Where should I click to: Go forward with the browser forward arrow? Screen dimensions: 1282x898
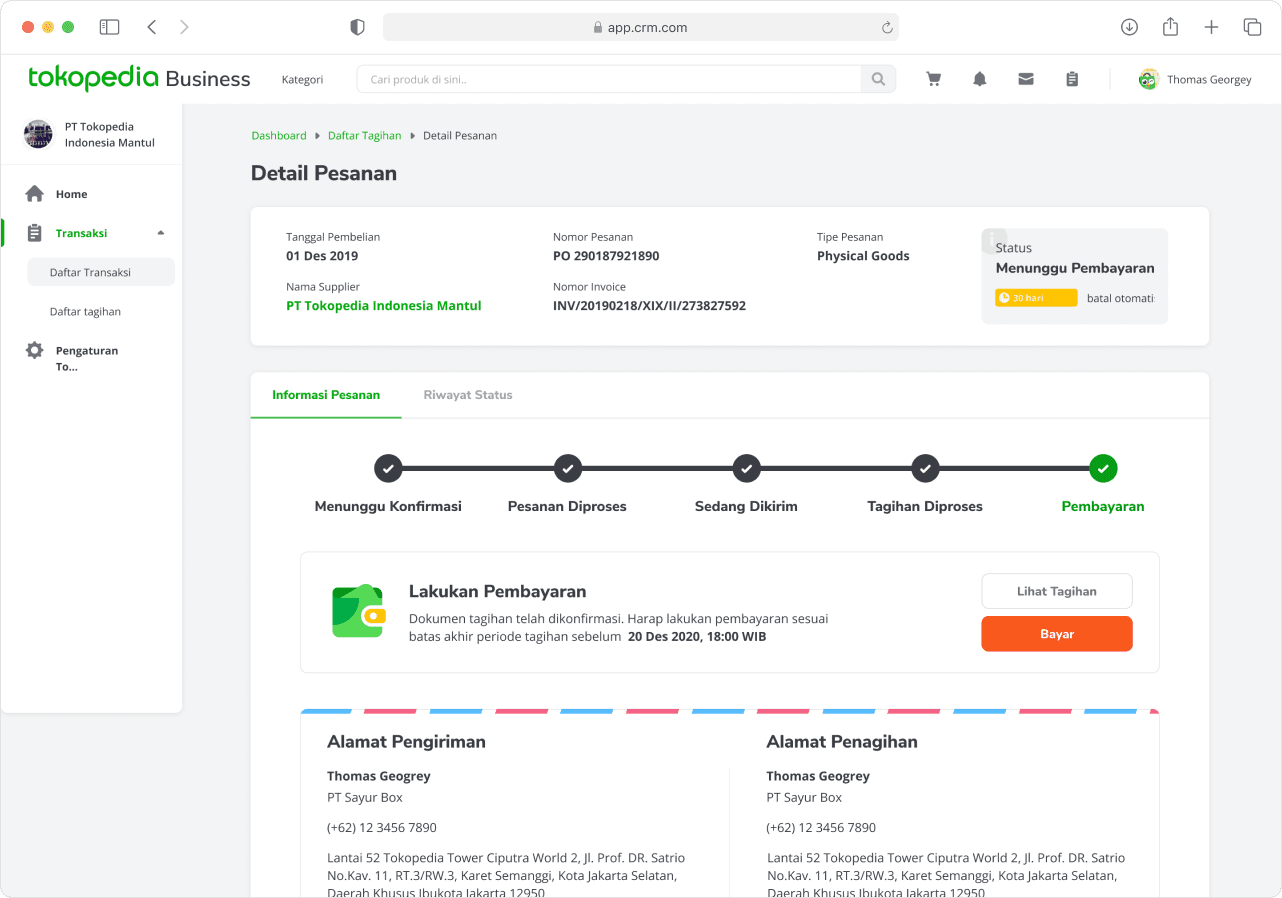tap(184, 28)
